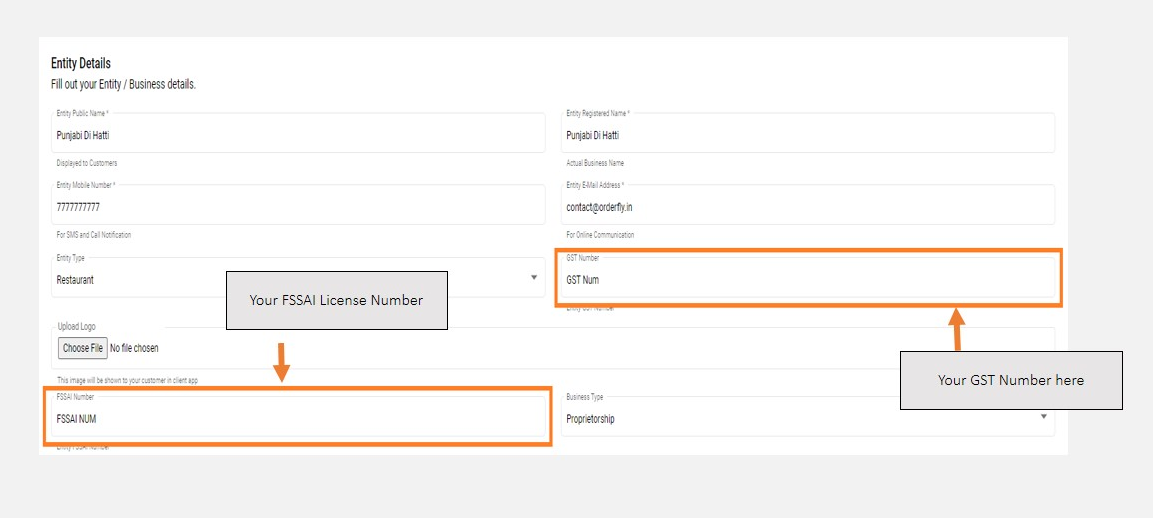
Task: Click the orange up arrow below GST field
Action: click(x=956, y=330)
